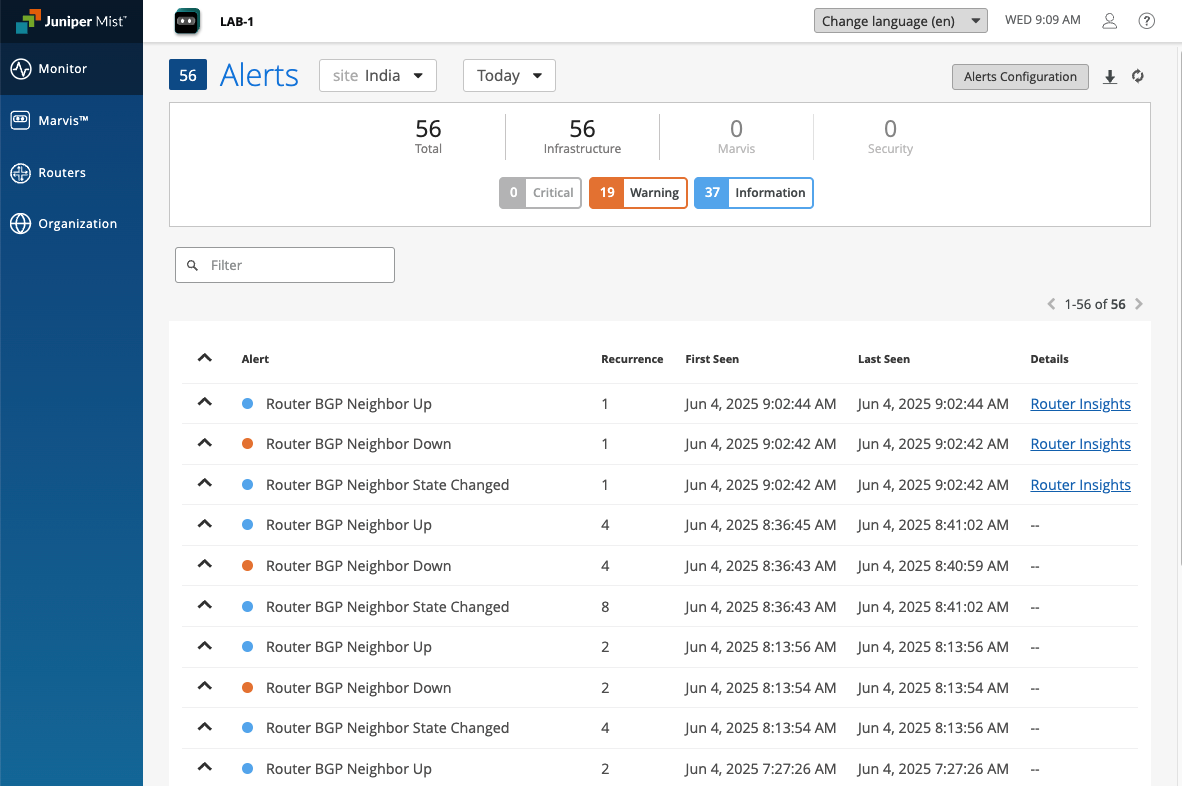Open the help question mark icon
The width and height of the screenshot is (1182, 786).
coord(1146,21)
